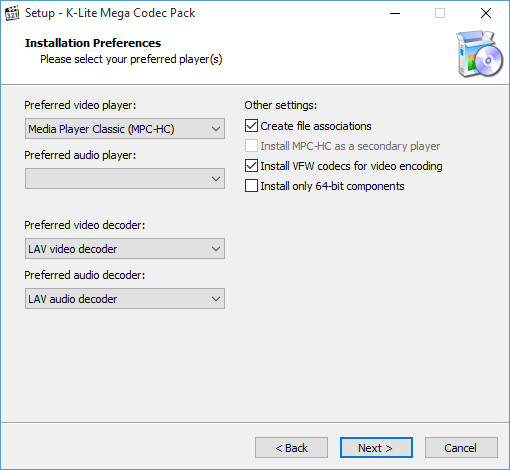Click the 'Preferred audio player:' label
The image size is (510, 470).
tap(80, 155)
